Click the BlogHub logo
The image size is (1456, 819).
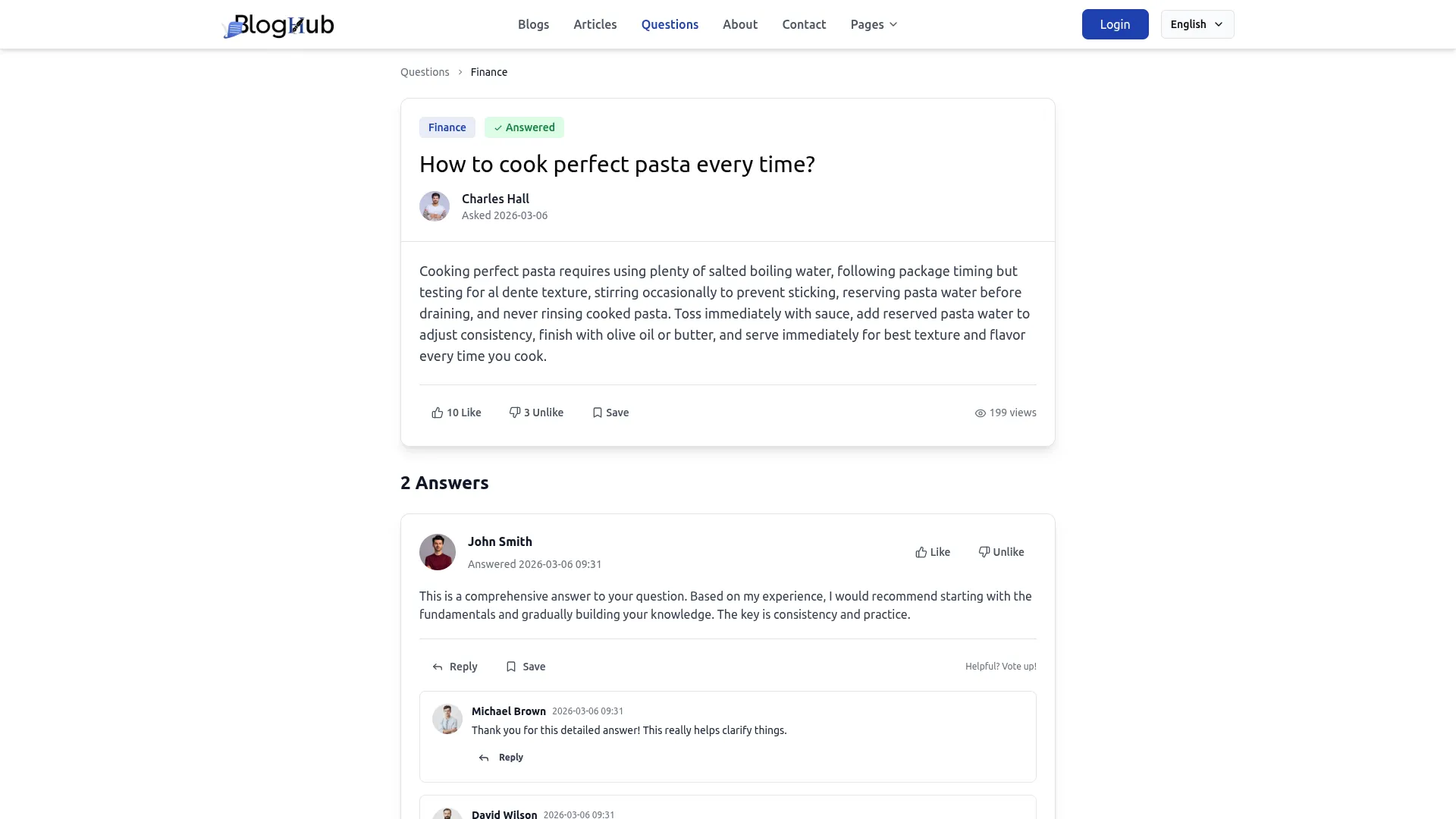click(278, 25)
